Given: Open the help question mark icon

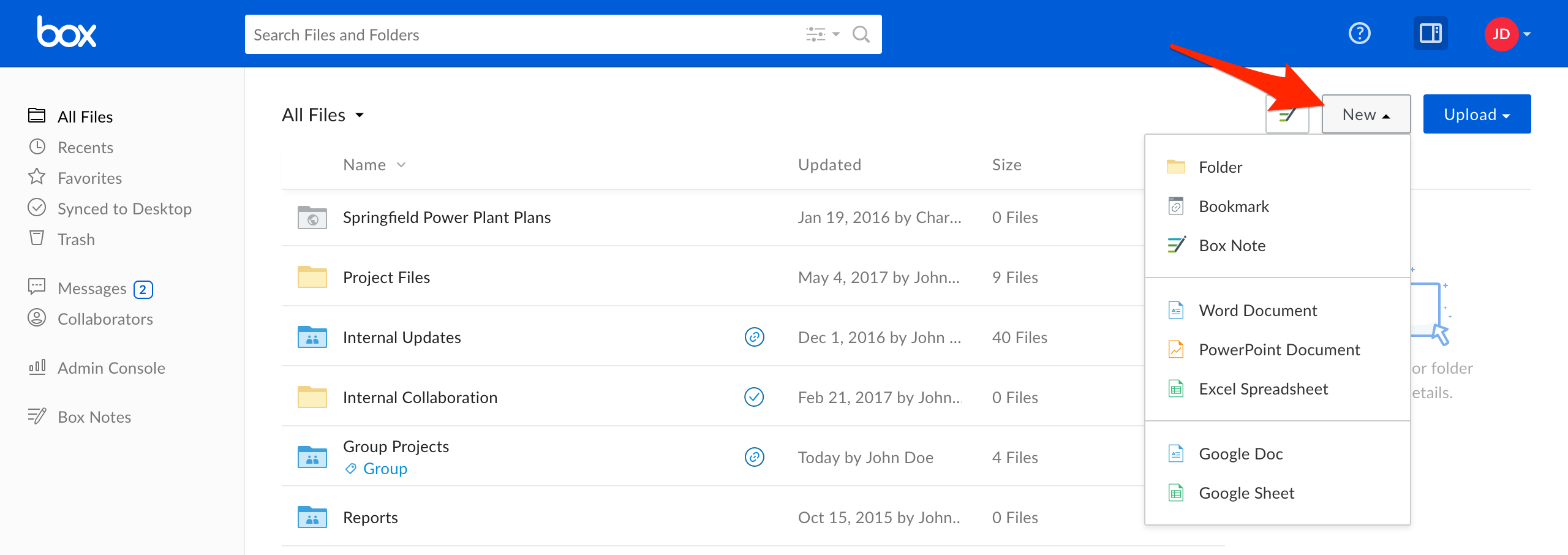Looking at the screenshot, I should (x=1359, y=33).
